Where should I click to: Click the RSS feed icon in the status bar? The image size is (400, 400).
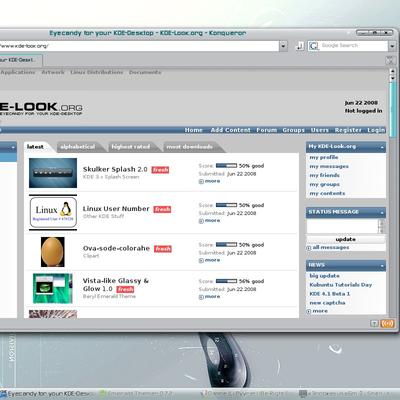tap(387, 323)
